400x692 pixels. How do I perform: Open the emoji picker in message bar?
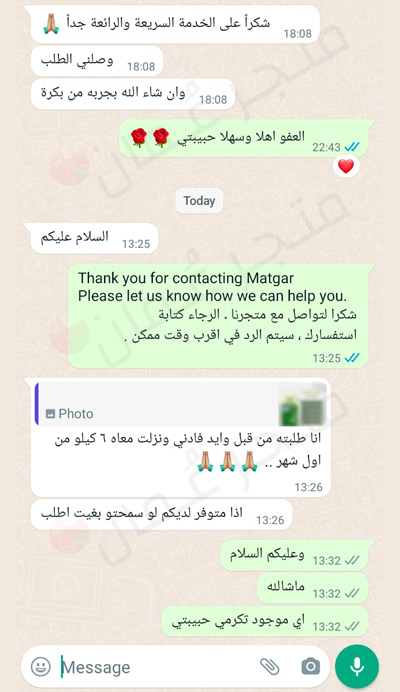coord(41,667)
